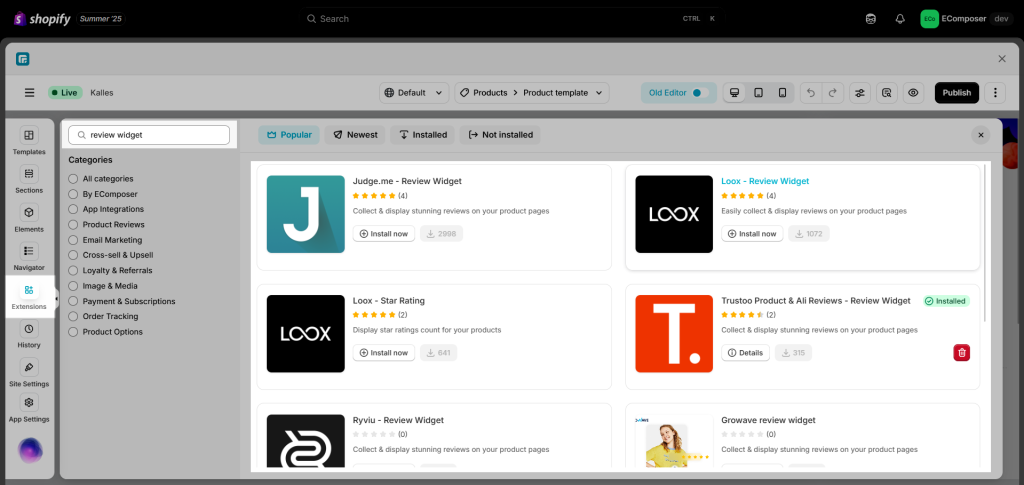Focus the Shopify top Search bar
Viewport: 1024px width, 485px height.
[x=512, y=19]
